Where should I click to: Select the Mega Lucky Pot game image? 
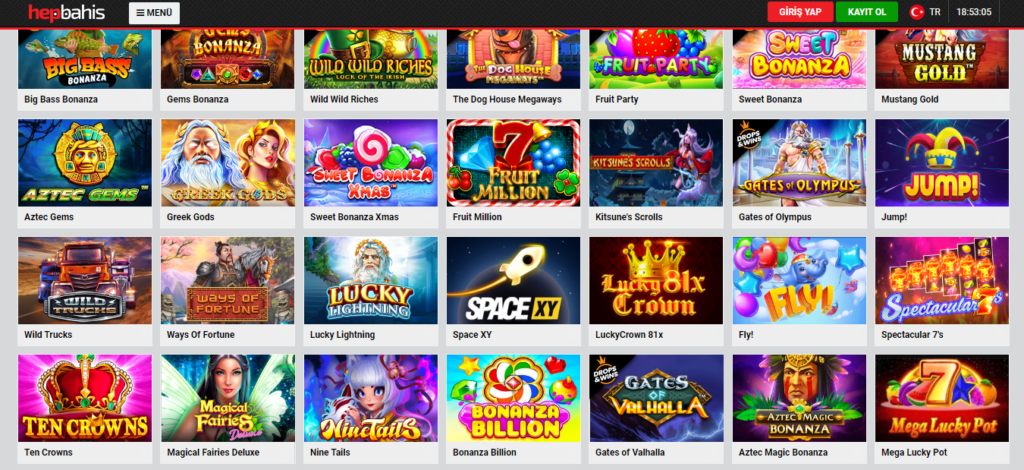pos(942,398)
